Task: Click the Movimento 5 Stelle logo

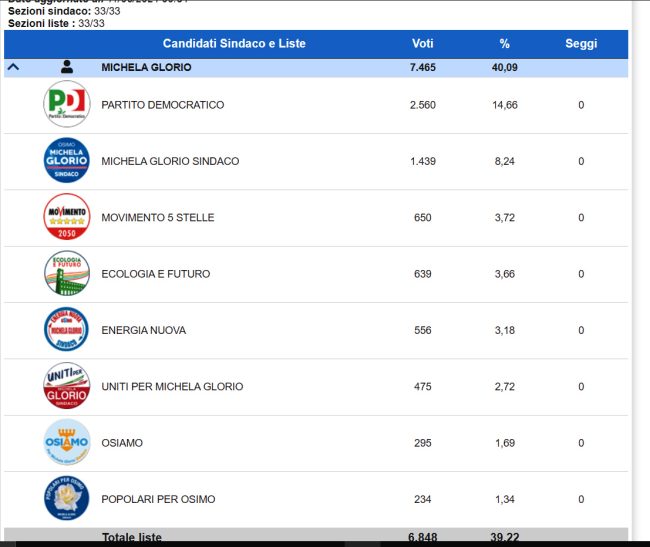Action: click(67, 218)
